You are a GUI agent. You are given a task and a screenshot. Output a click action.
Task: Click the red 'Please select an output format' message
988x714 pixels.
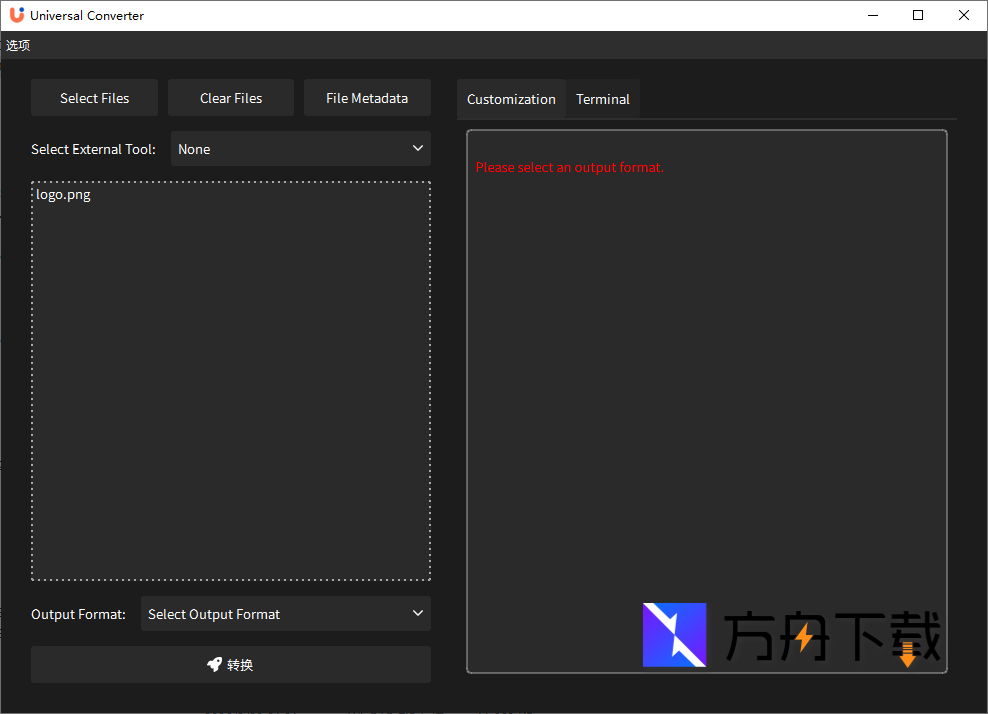(569, 167)
